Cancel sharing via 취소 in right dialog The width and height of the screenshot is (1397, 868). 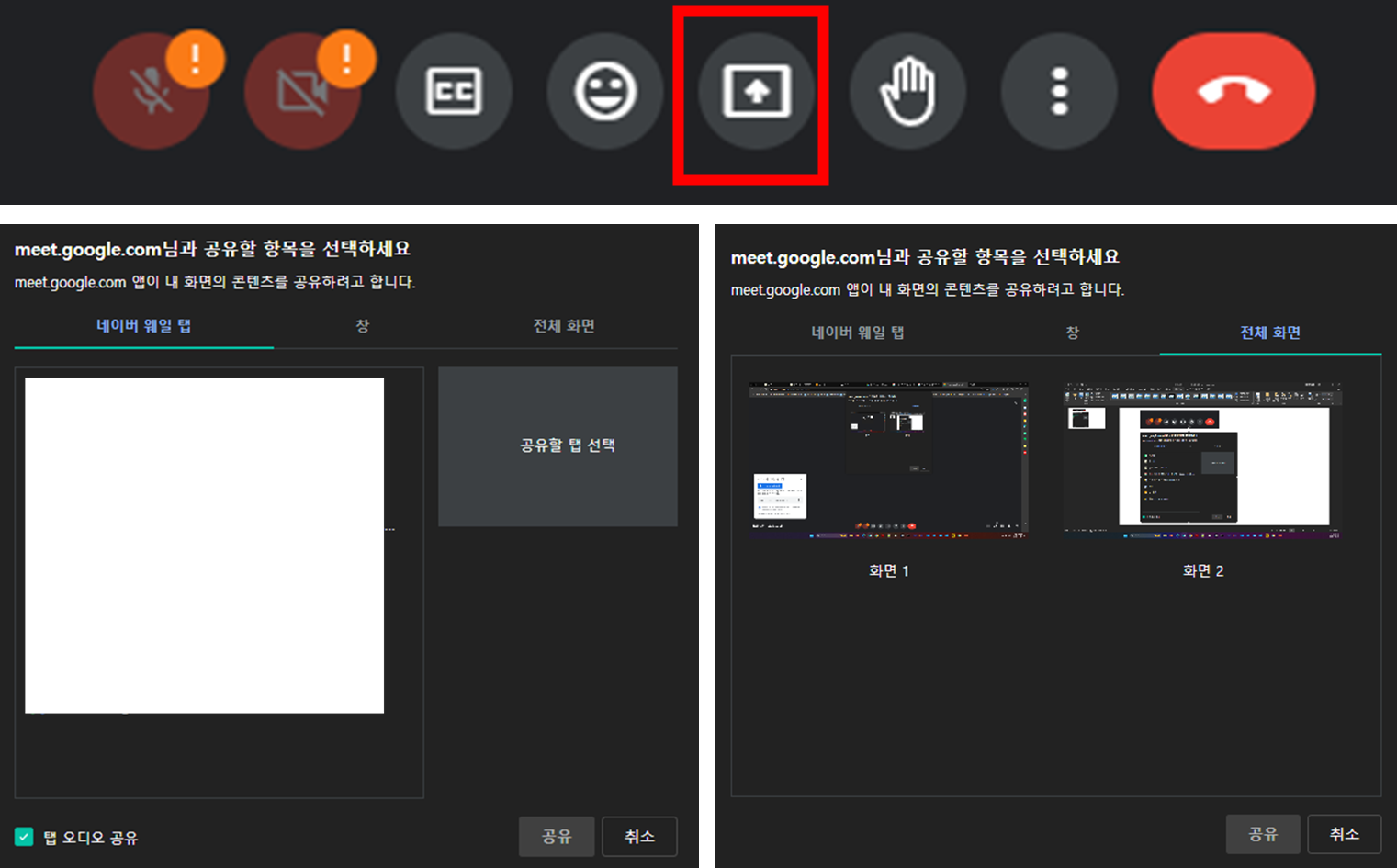[1344, 834]
